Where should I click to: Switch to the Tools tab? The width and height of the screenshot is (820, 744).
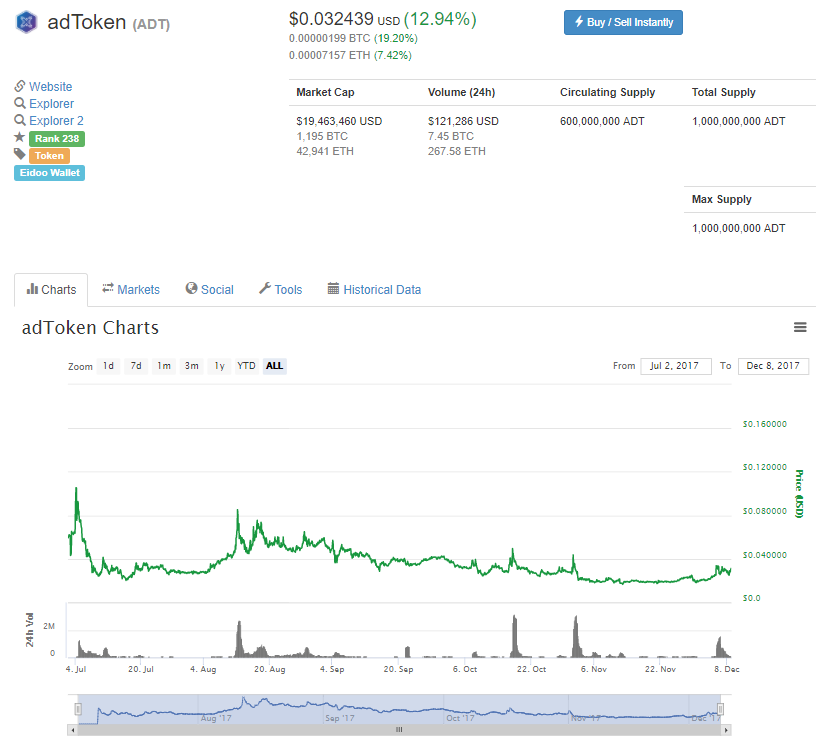point(281,290)
